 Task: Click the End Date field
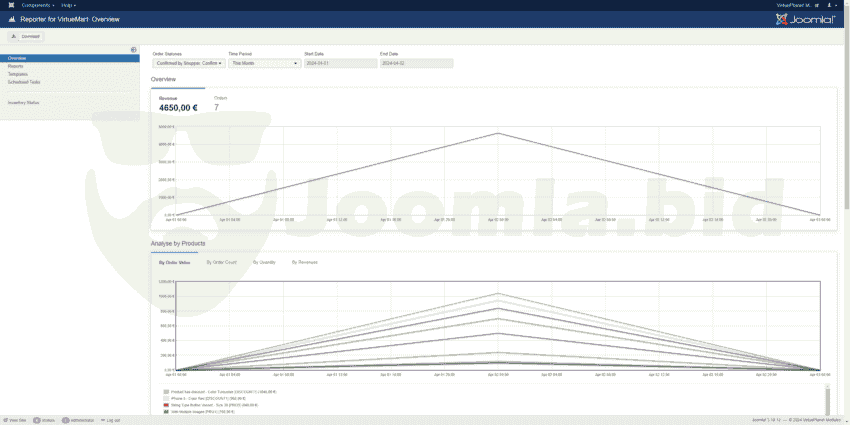point(416,63)
